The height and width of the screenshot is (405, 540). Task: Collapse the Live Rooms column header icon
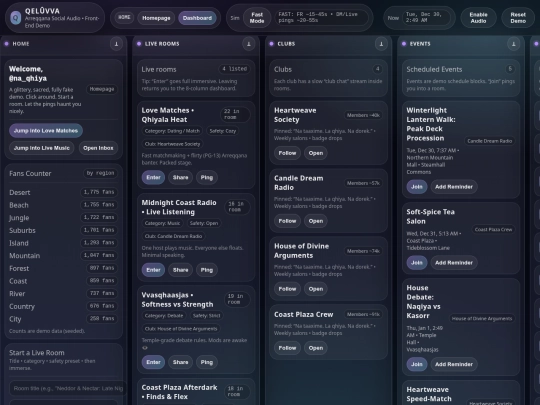pyautogui.click(x=249, y=44)
